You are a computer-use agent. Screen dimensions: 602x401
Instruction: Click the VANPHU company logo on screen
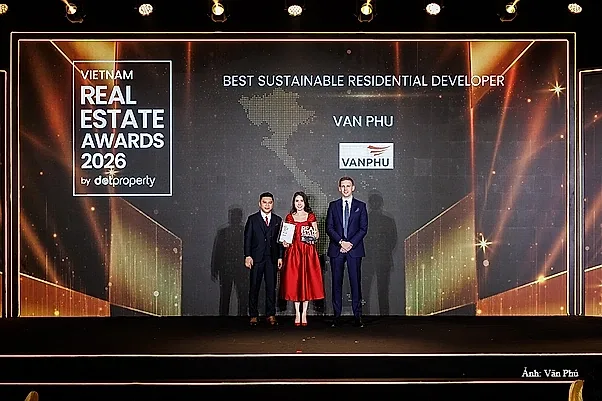[366, 156]
